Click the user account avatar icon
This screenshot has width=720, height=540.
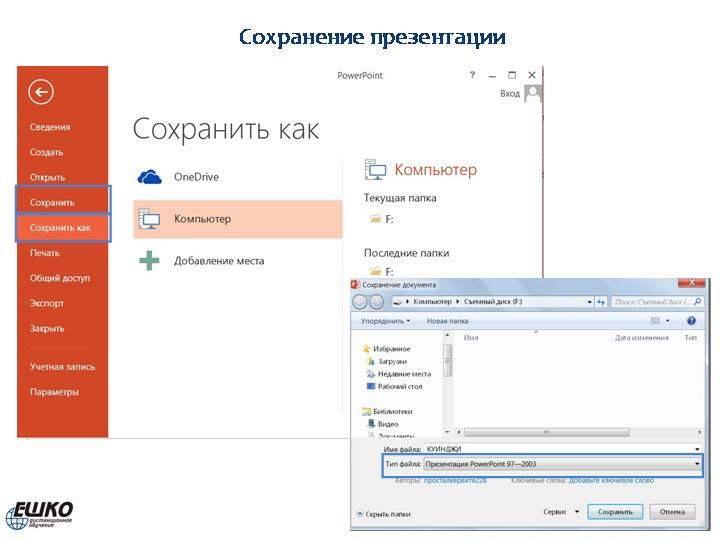533,94
